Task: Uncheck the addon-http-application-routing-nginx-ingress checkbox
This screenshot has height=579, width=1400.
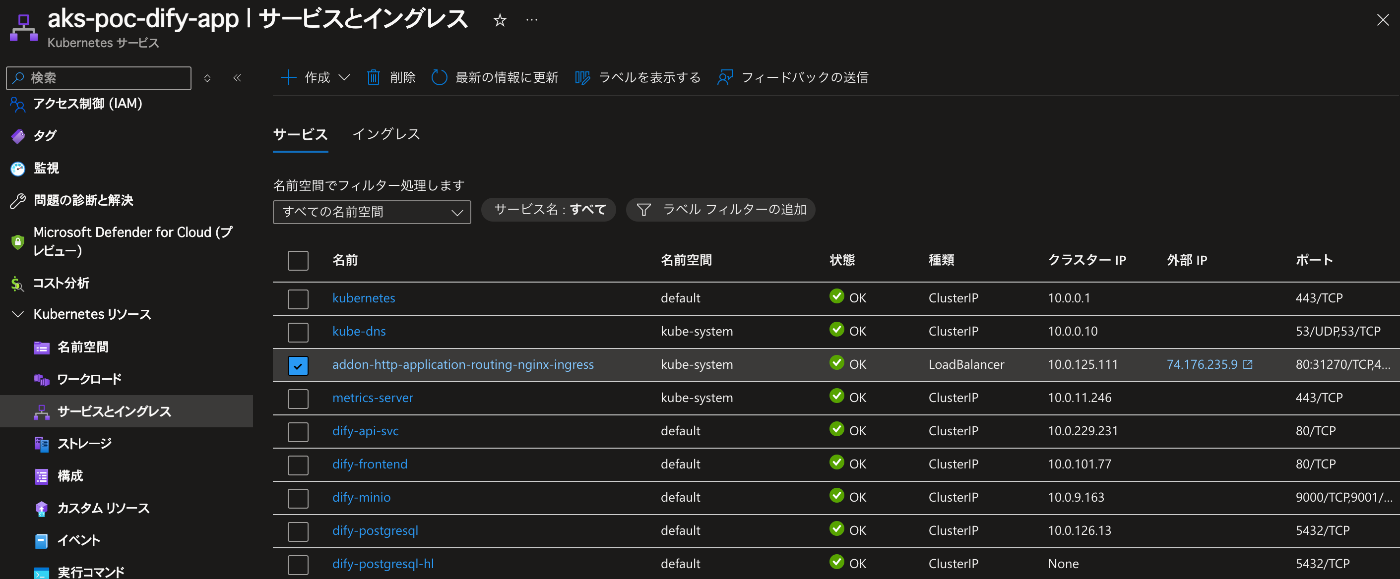Action: 298,366
